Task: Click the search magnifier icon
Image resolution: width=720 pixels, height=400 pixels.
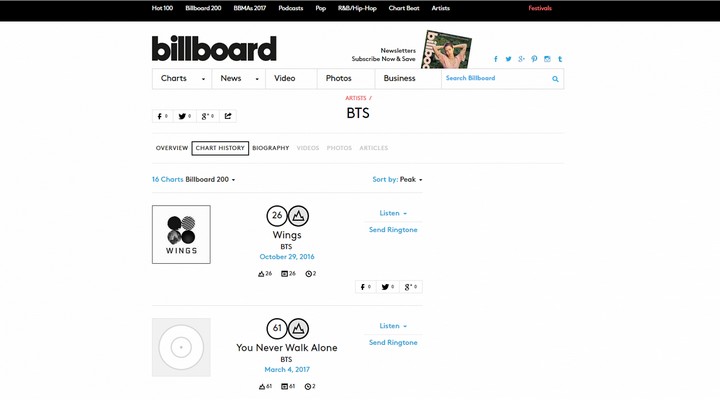Action: tap(555, 78)
